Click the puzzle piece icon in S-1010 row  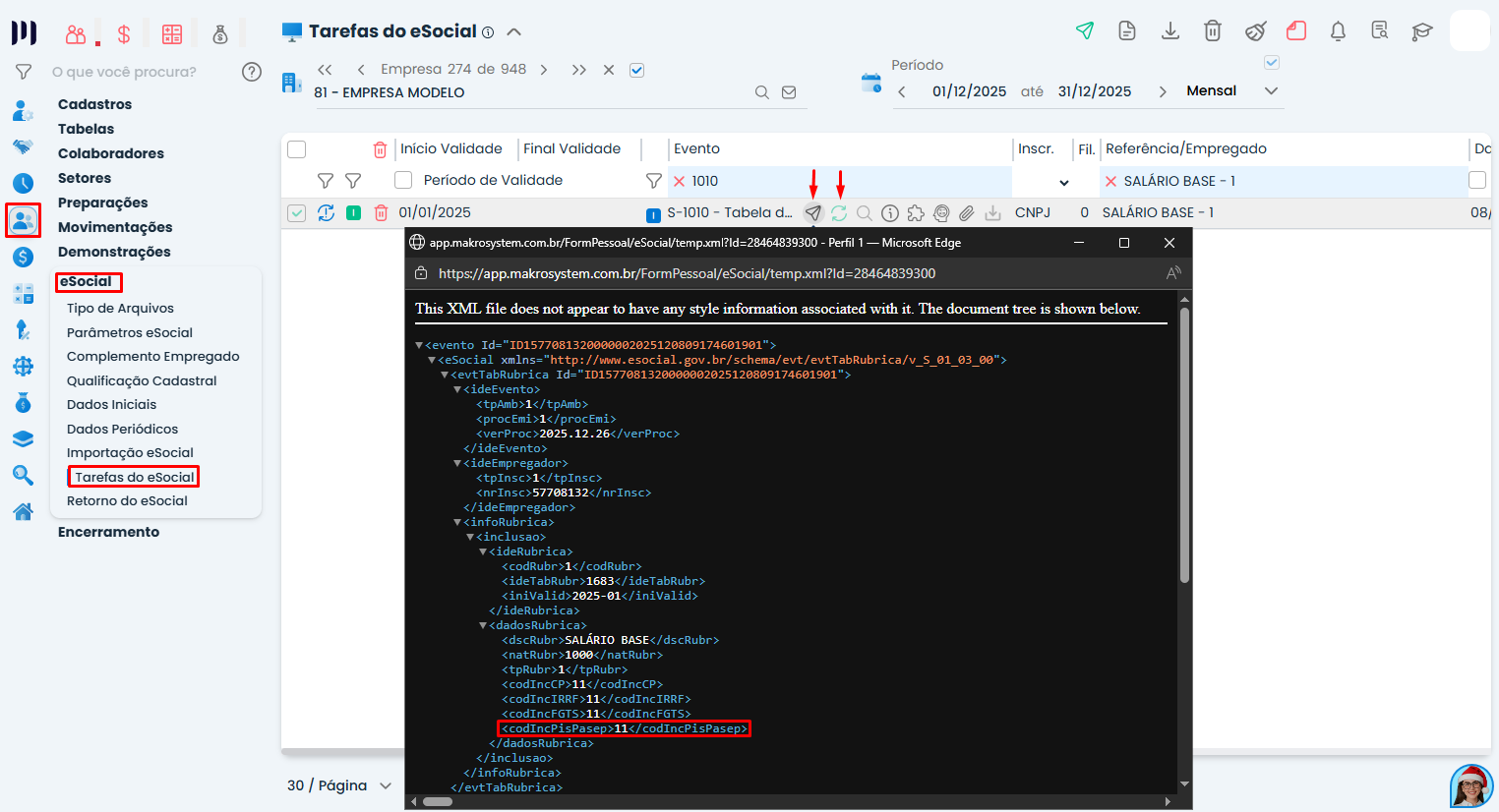point(916,212)
